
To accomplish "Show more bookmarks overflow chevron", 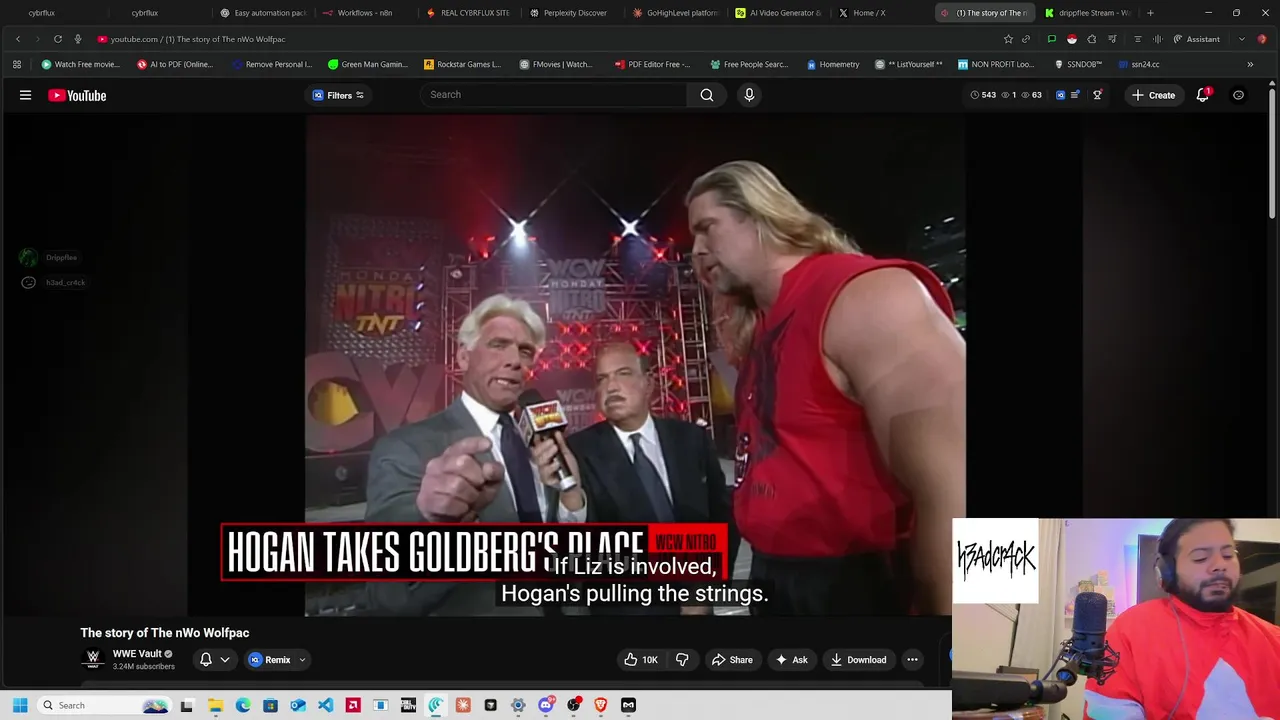I will coord(1250,64).
